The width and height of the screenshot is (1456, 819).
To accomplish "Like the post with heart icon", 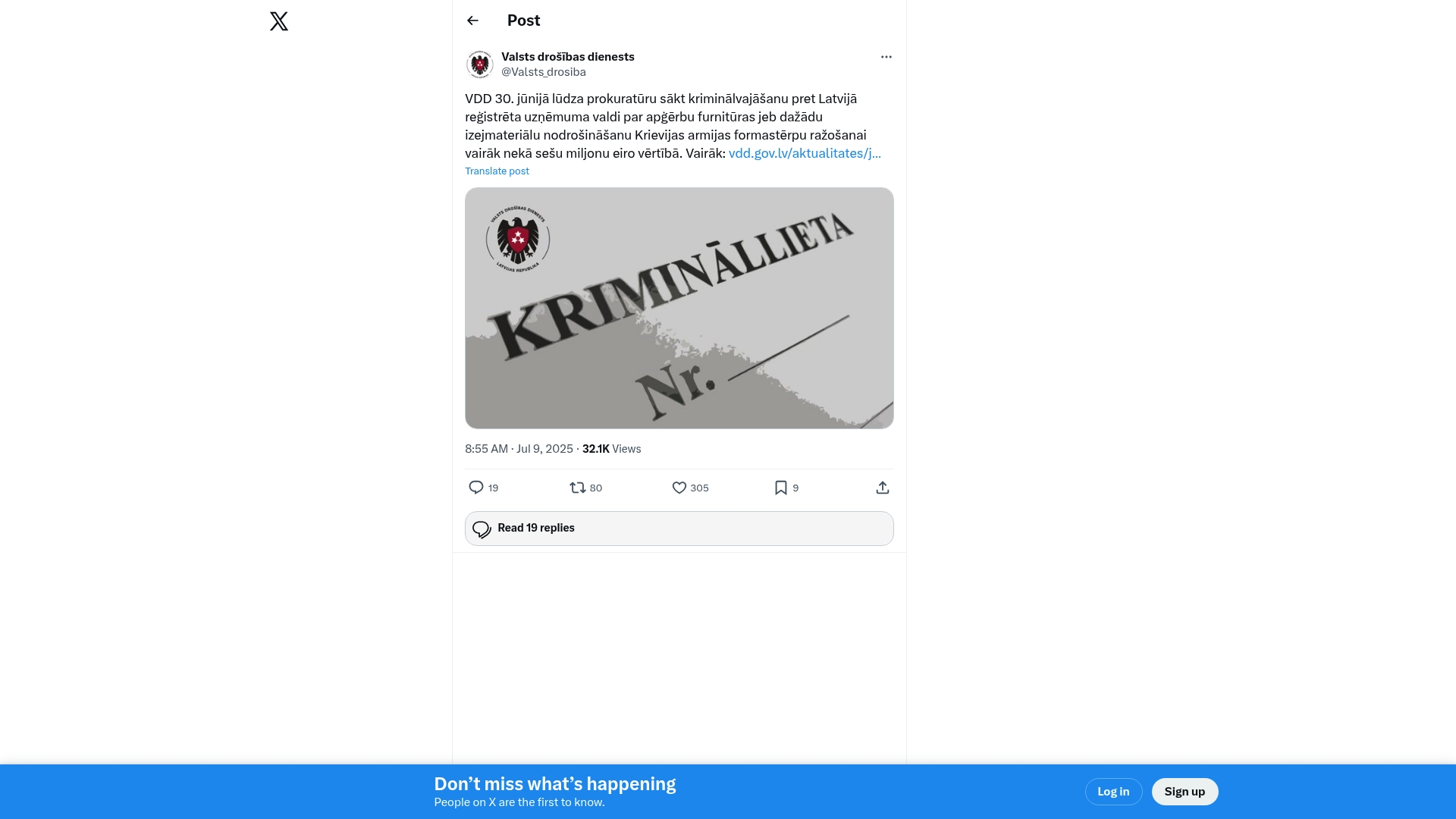I will click(679, 488).
